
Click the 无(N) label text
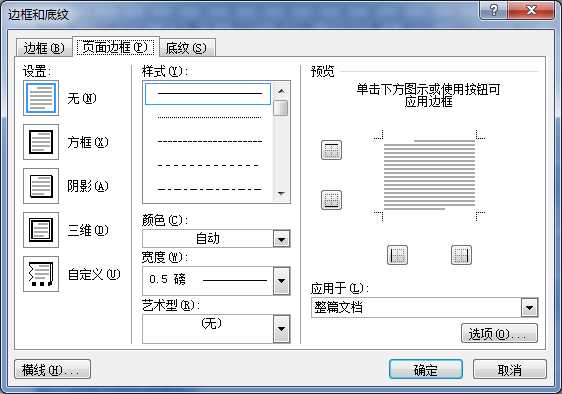coord(82,98)
